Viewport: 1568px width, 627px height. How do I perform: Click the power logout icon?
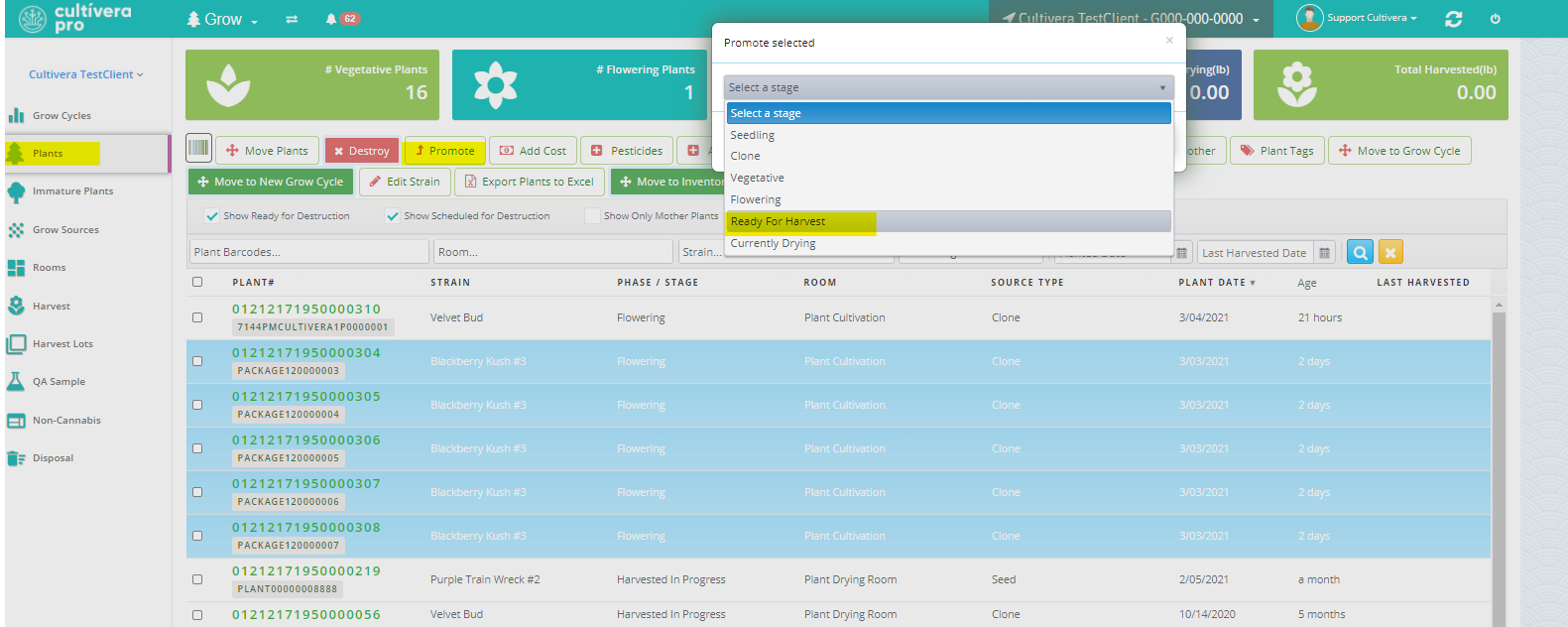1496,19
